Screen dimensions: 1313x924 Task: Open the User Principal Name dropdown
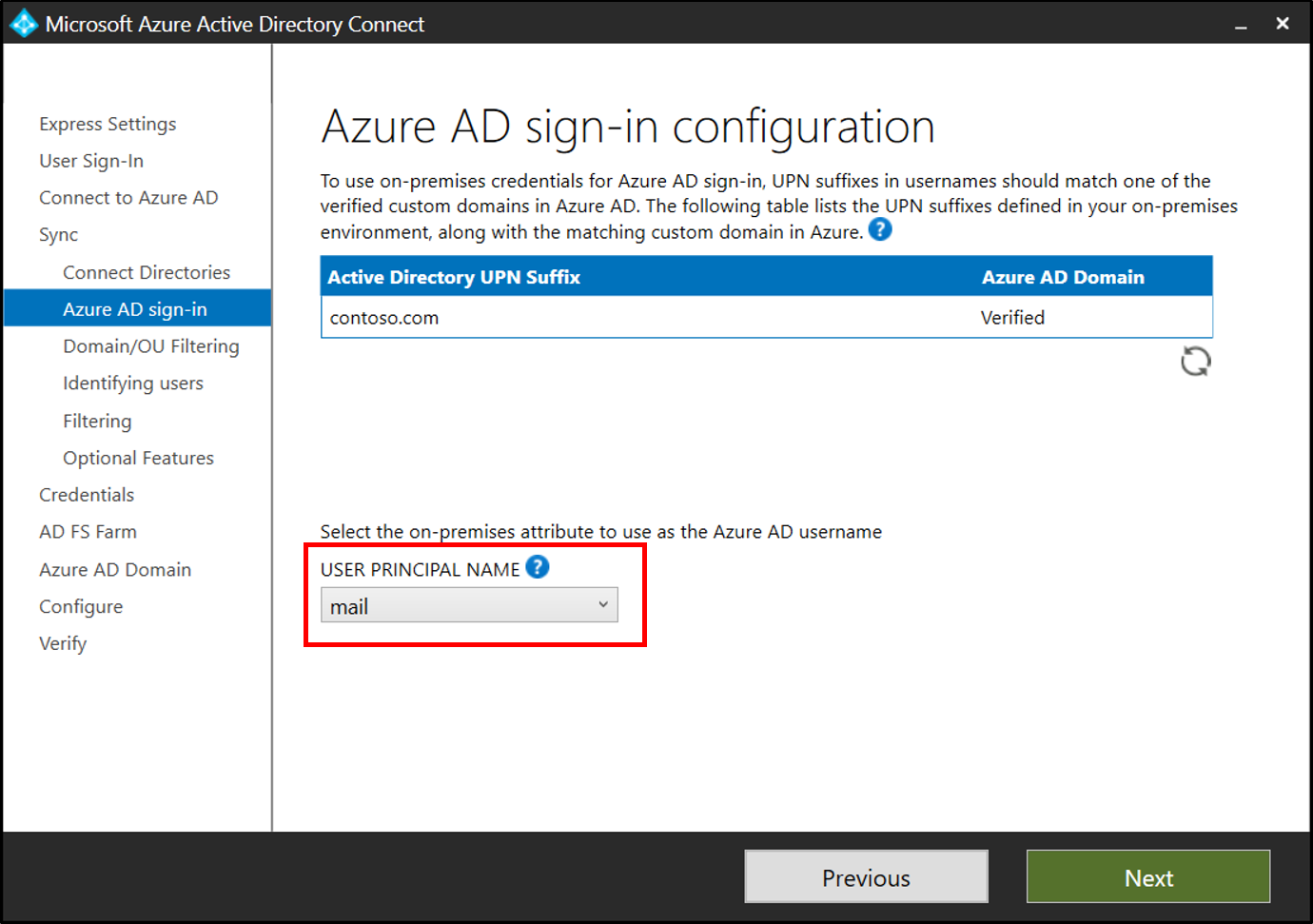(x=469, y=605)
